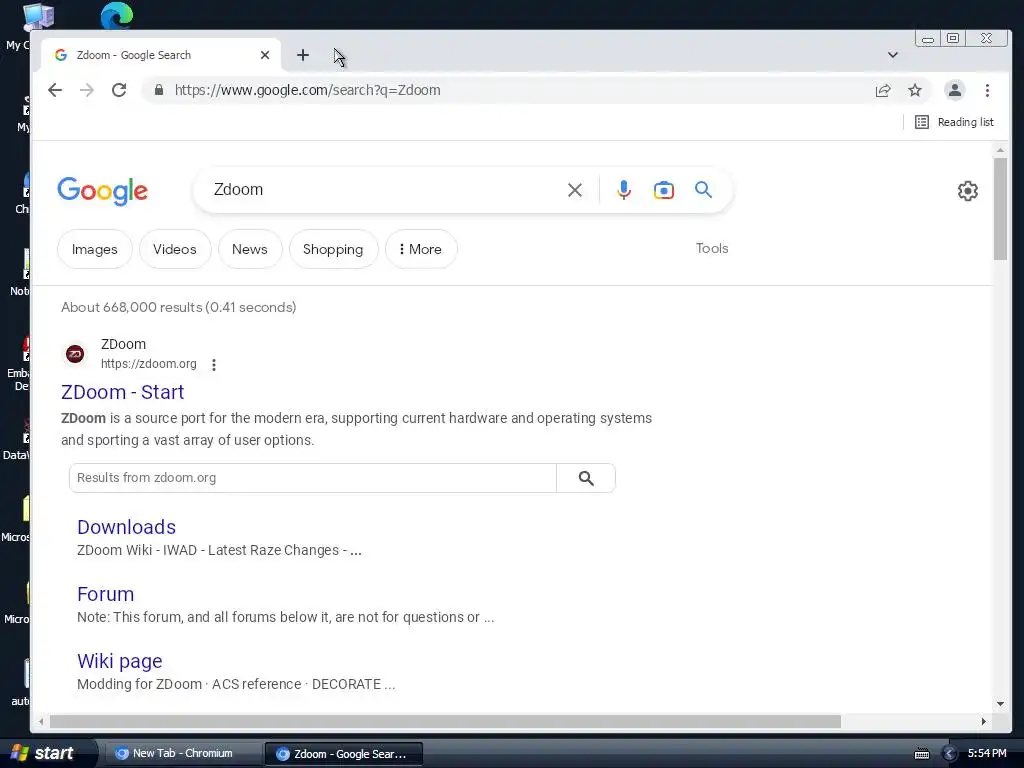Screen dimensions: 1024x768
Task: Click the zdoom.org site search magnifier
Action: coord(586,478)
